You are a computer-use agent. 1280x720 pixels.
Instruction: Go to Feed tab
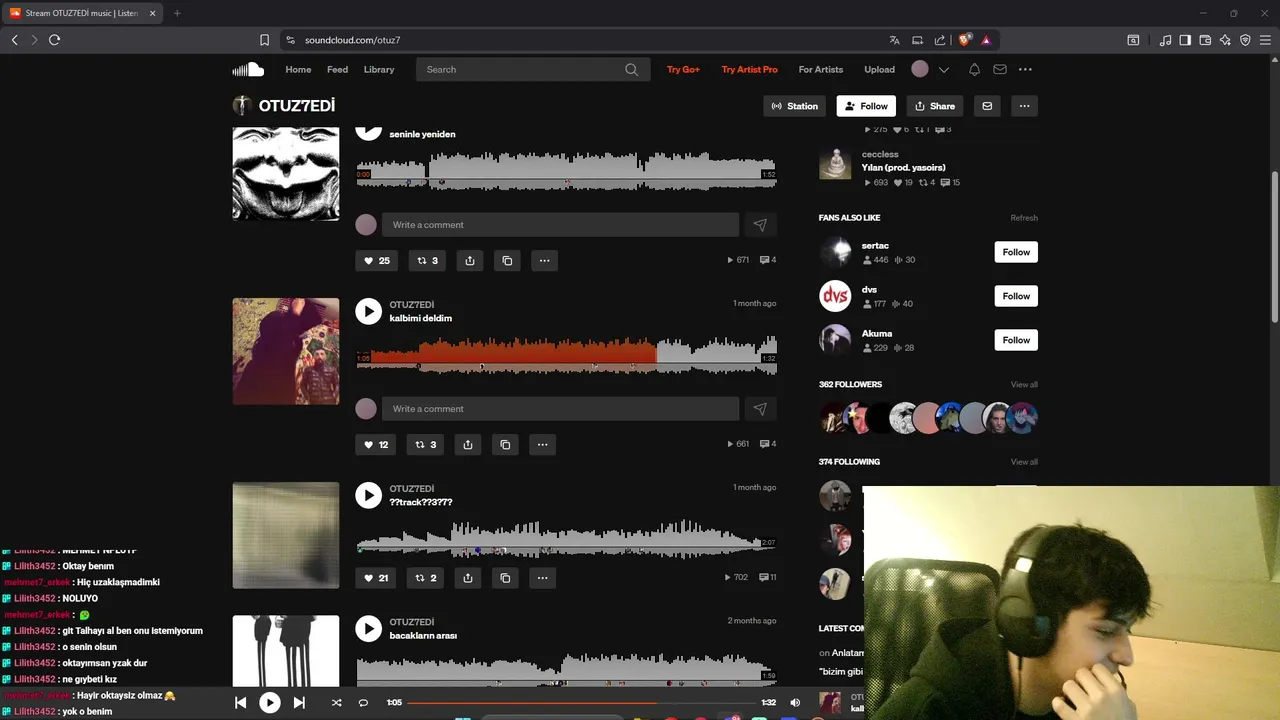click(x=338, y=69)
